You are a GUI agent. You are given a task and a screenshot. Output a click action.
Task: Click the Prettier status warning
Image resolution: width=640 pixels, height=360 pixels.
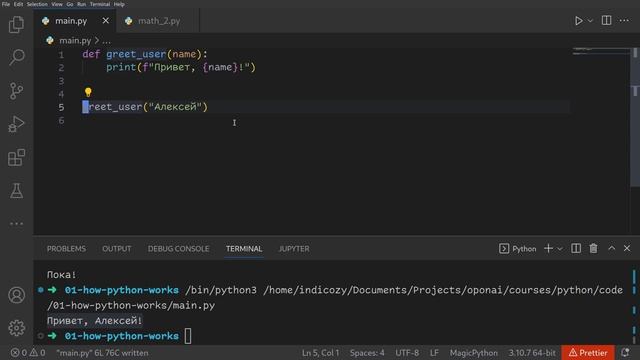(588, 353)
